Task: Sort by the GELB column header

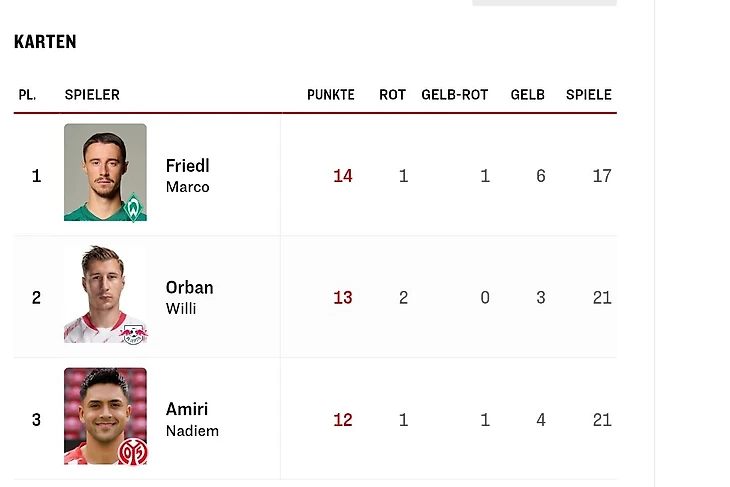Action: click(x=528, y=95)
